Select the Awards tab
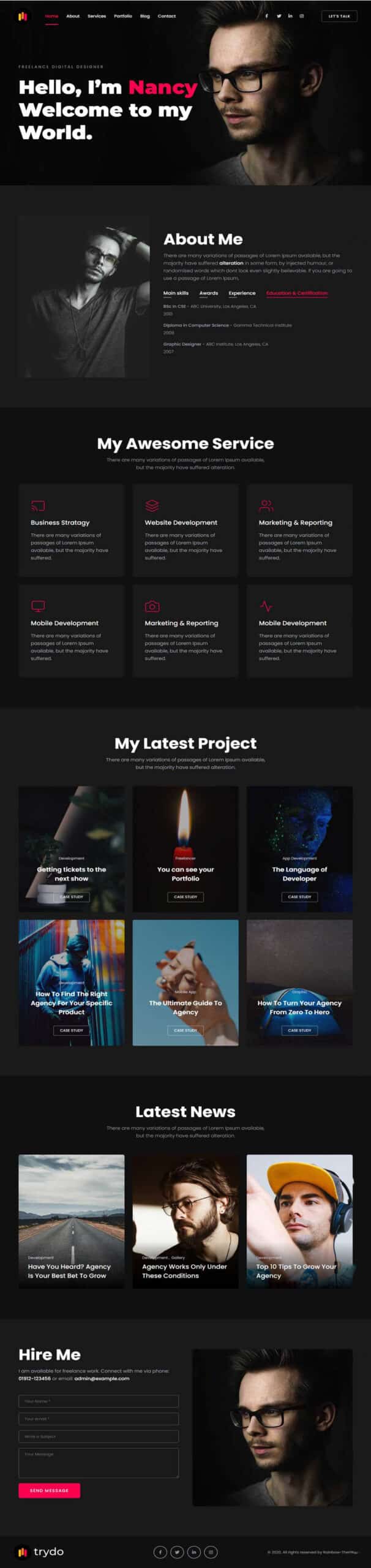 pyautogui.click(x=209, y=293)
